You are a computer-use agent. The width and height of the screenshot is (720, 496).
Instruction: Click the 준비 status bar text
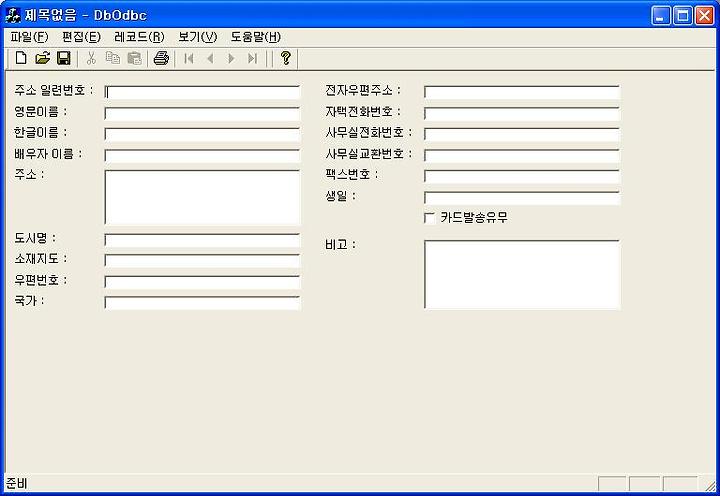tap(17, 484)
